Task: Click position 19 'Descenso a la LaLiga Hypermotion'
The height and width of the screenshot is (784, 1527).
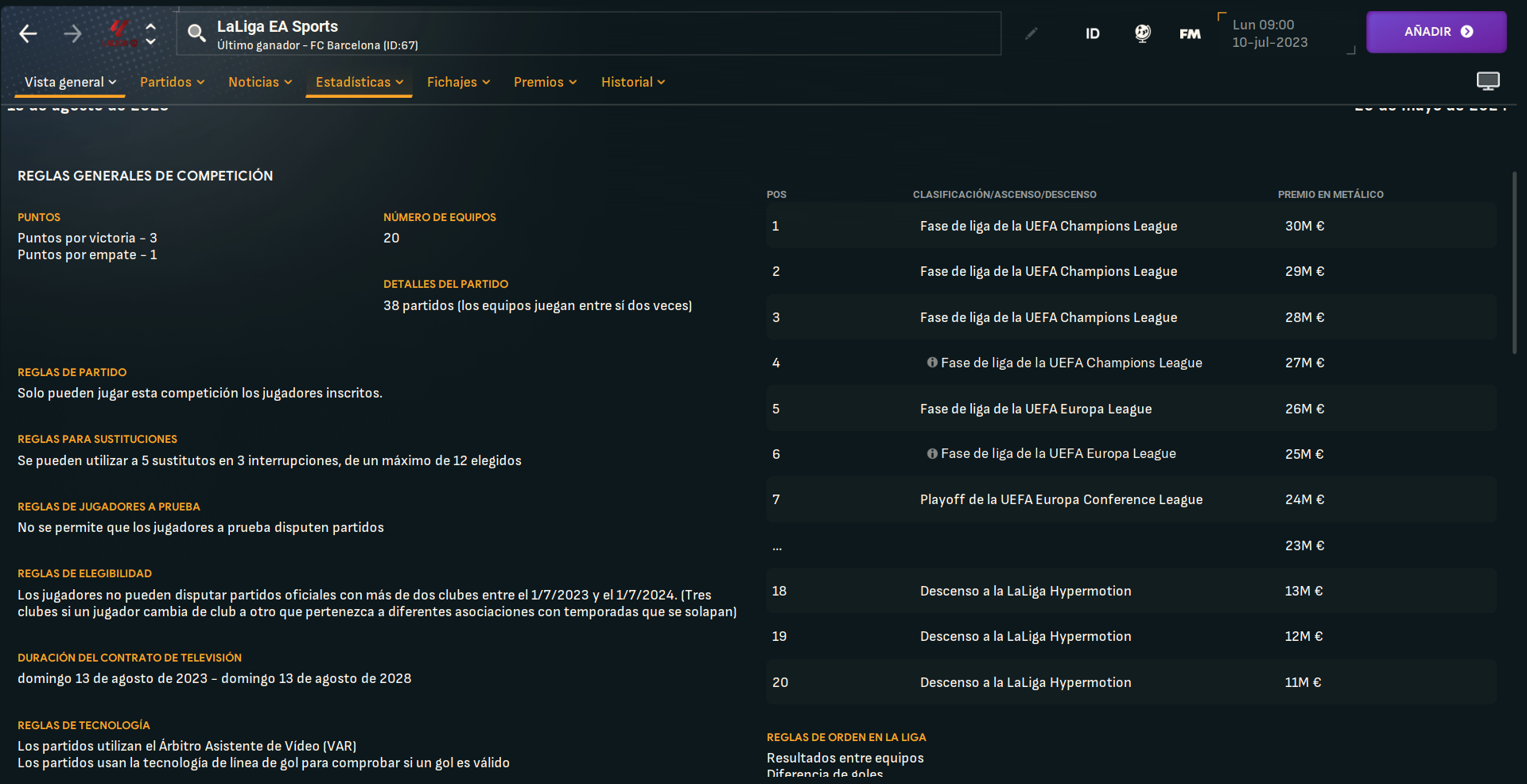Action: point(1025,636)
